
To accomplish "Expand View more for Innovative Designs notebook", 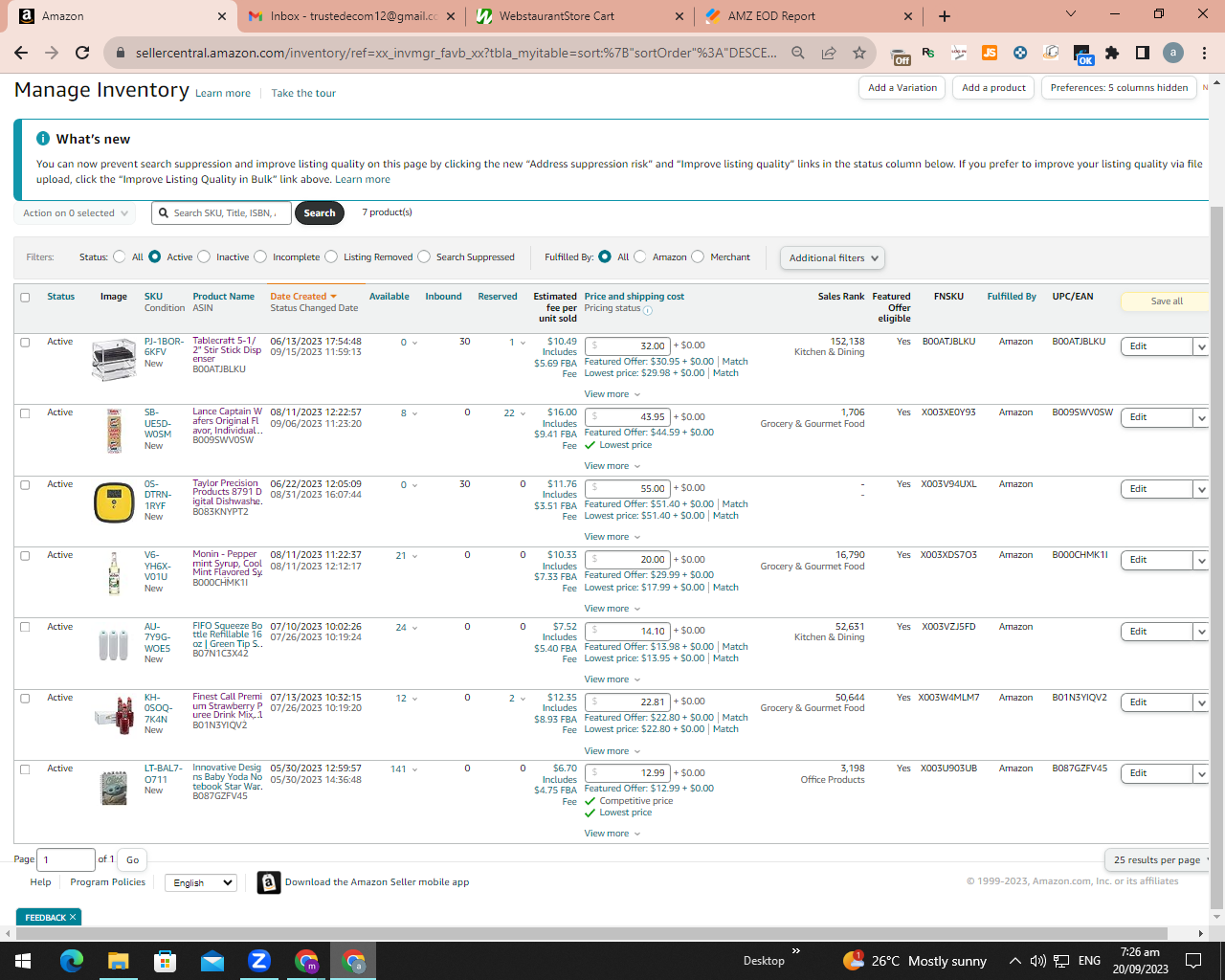I will click(x=612, y=834).
